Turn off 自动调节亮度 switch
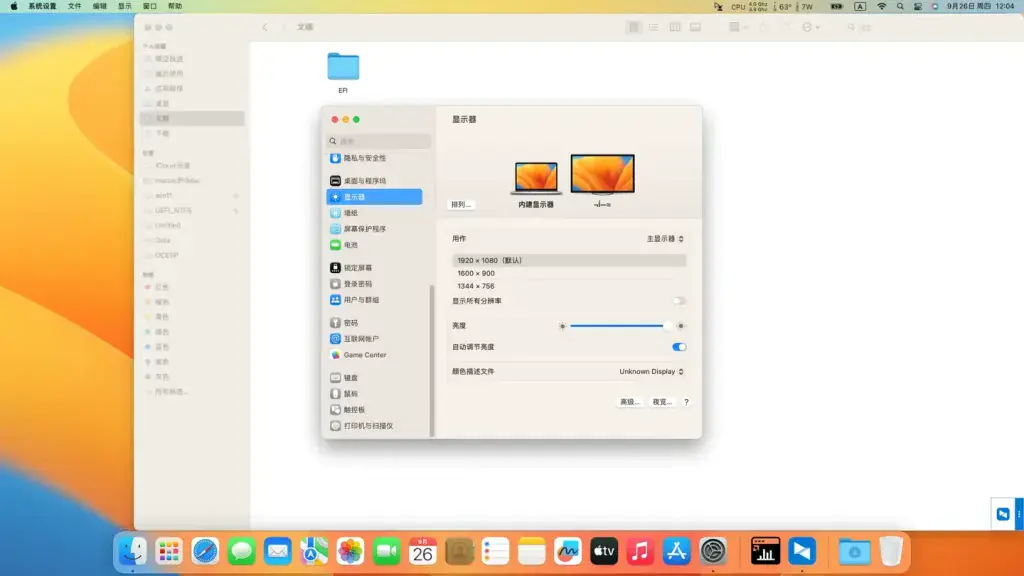 (679, 347)
